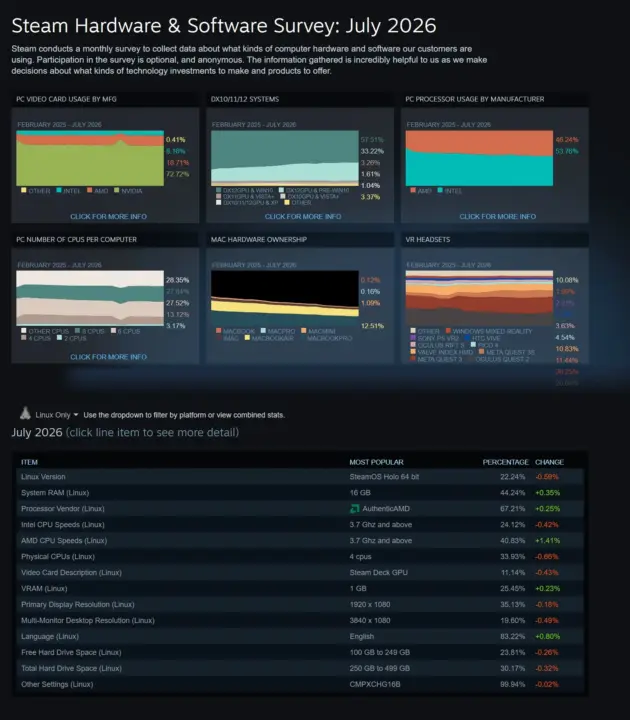The width and height of the screenshot is (630, 720).
Task: Click the 53.76% Intel processor share label
Action: click(x=567, y=151)
